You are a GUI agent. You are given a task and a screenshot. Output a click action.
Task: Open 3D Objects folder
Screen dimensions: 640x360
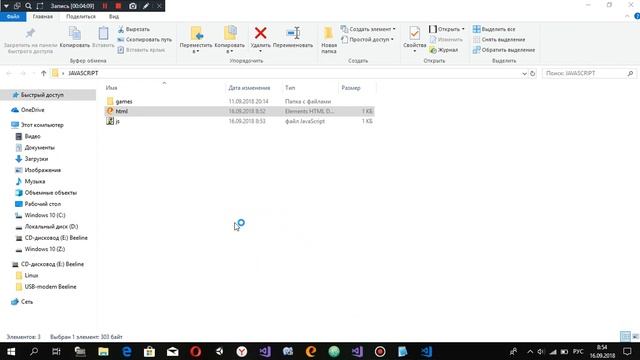point(51,193)
